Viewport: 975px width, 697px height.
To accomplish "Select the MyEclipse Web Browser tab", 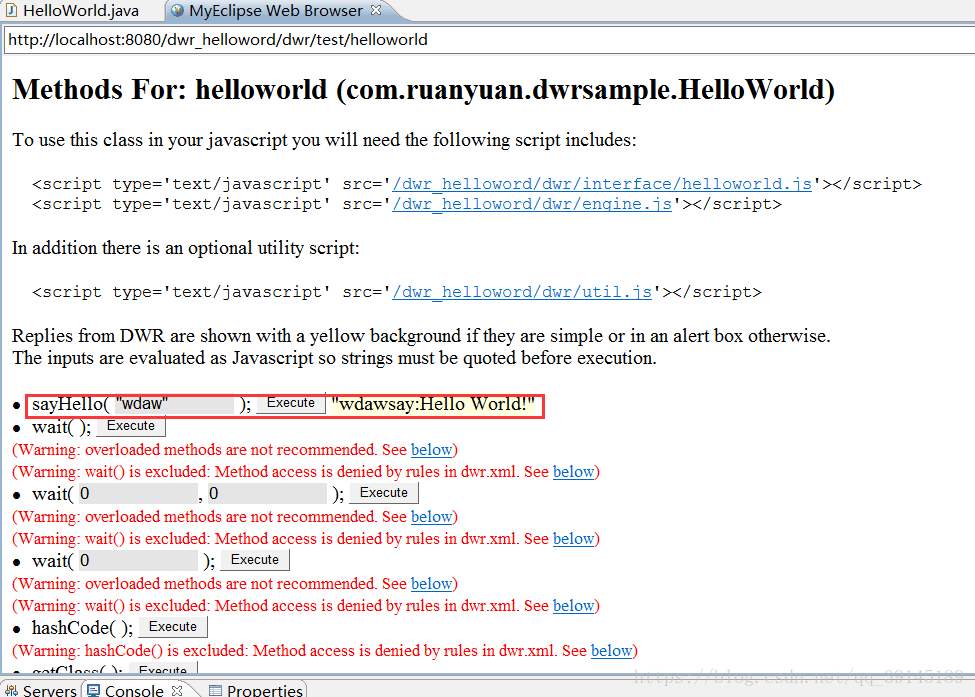I will pyautogui.click(x=275, y=11).
